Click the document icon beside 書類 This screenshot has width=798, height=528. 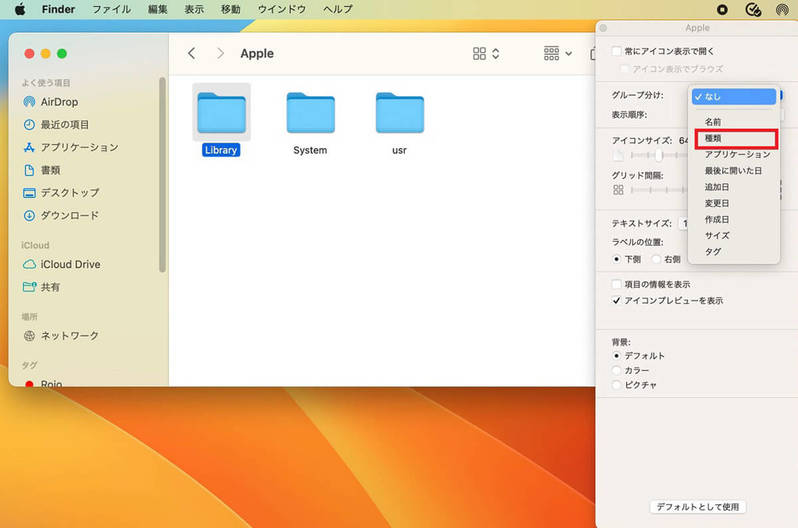click(x=30, y=170)
